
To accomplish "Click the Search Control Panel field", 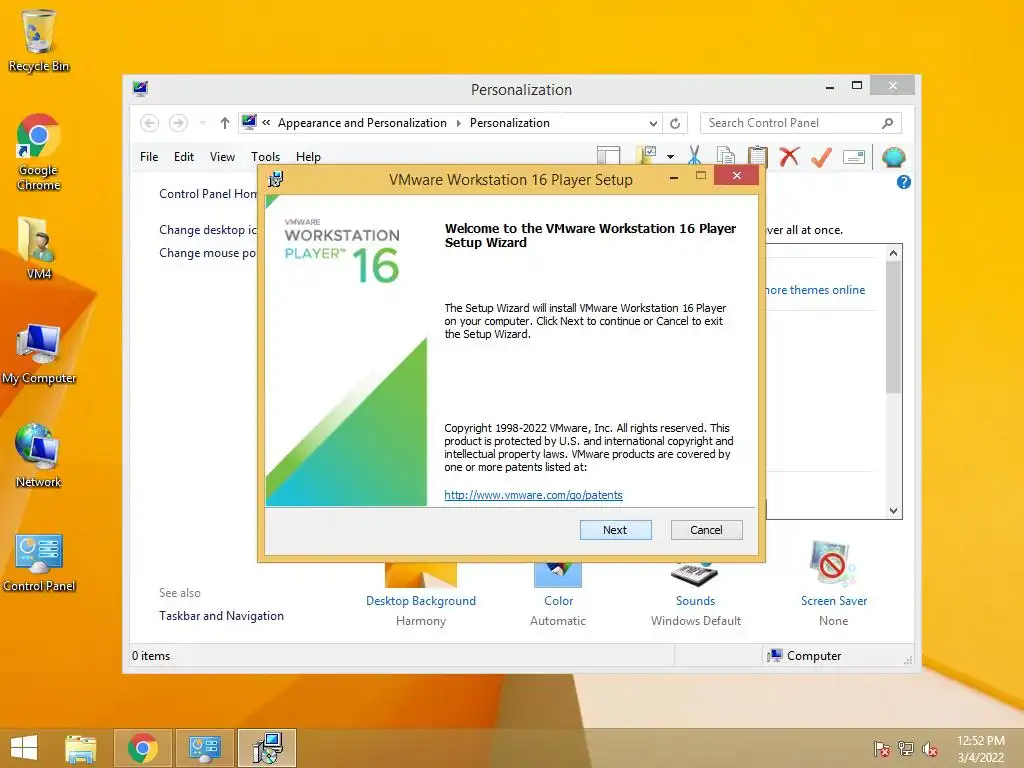I will pos(801,123).
